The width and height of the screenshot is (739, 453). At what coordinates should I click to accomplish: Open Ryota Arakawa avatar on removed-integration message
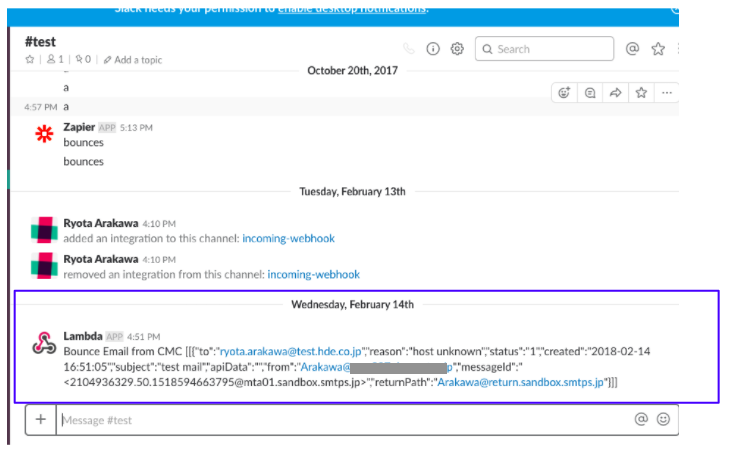(x=44, y=265)
